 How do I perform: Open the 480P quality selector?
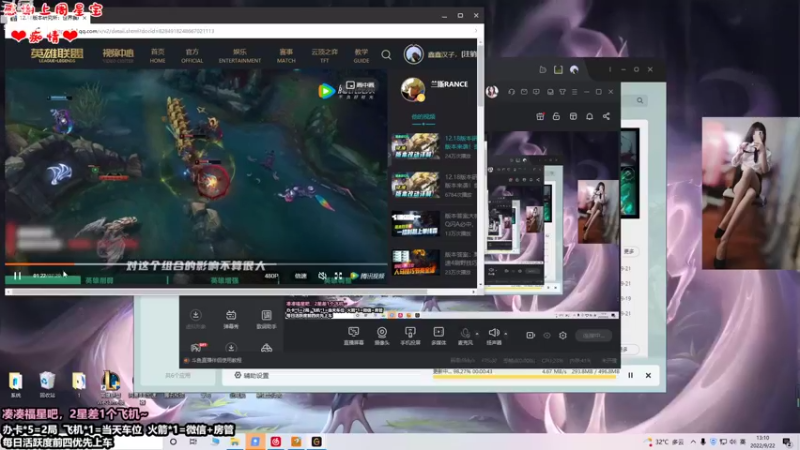click(271, 276)
